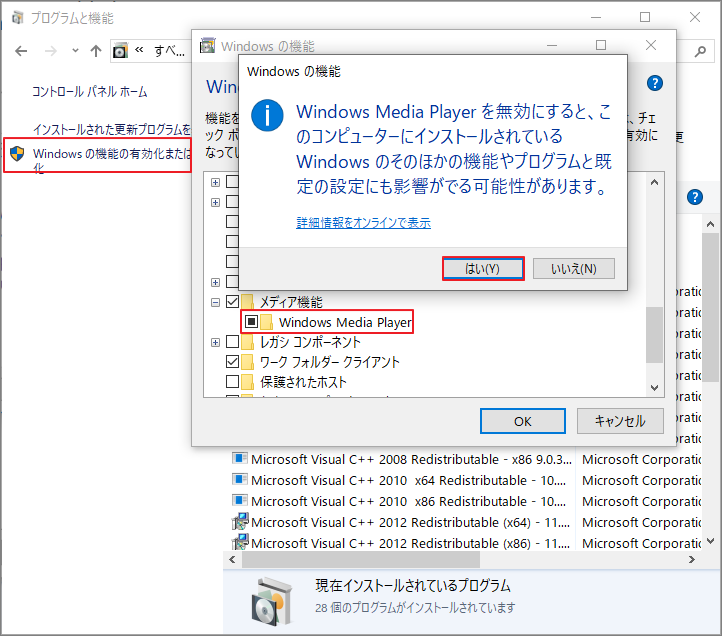
Task: Click the installed programs CD box icon
Action: click(272, 601)
